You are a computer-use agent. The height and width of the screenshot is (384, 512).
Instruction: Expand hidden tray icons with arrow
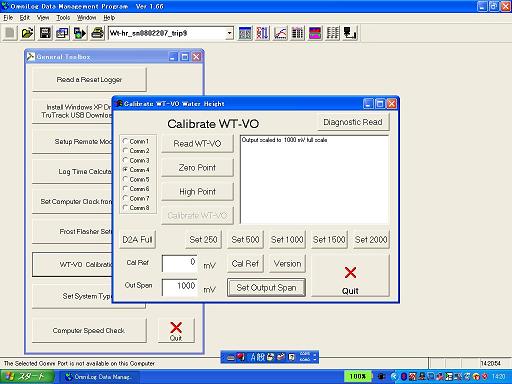(394, 377)
